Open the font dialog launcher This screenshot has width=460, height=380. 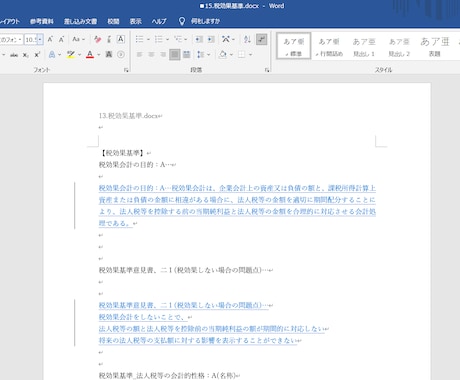[126, 70]
